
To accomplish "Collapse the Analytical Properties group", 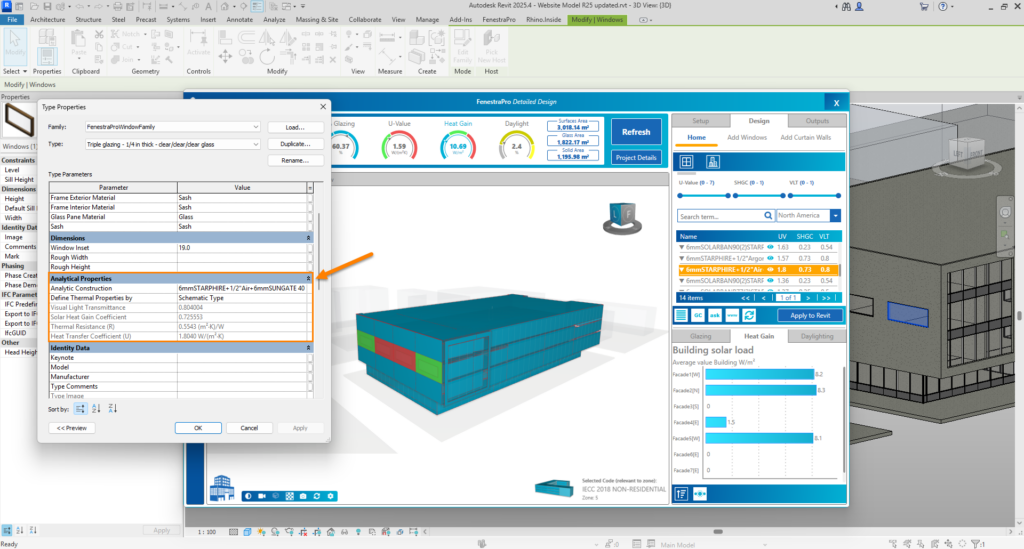I will (308, 279).
